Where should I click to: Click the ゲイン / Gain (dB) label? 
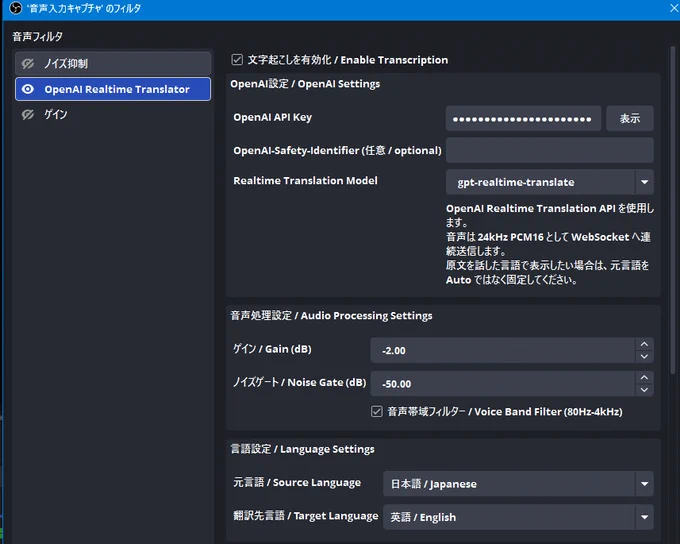click(x=272, y=349)
